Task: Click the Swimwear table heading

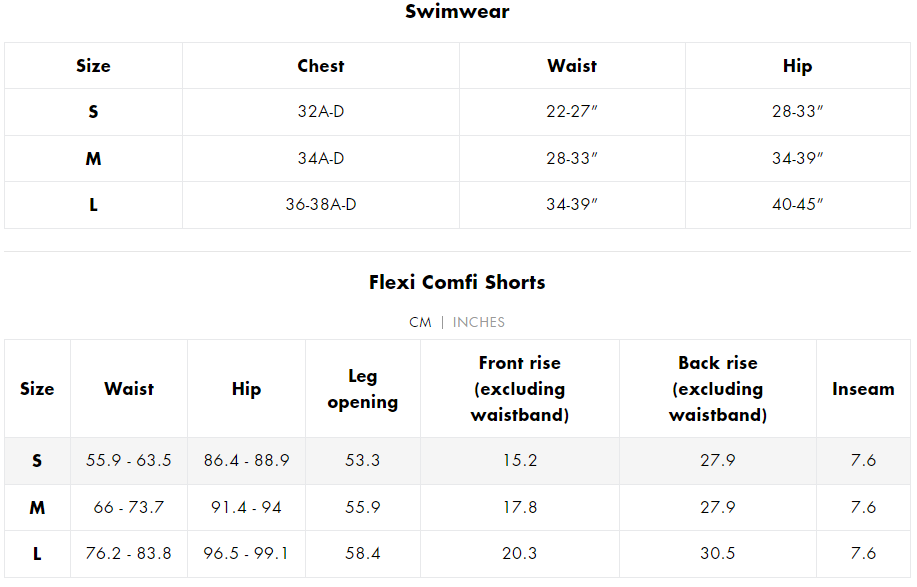Action: pos(457,11)
